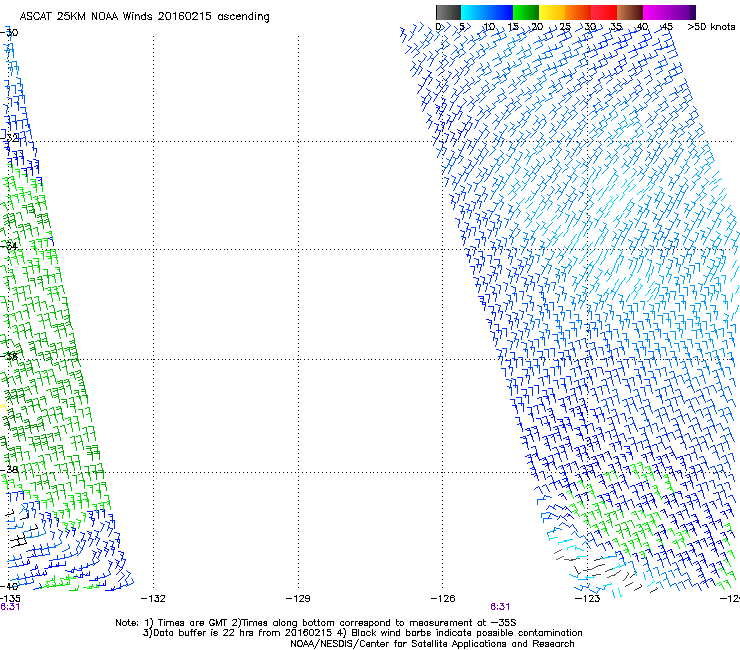Click the -129 longitude axis label
This screenshot has width=740, height=650.
[x=298, y=599]
